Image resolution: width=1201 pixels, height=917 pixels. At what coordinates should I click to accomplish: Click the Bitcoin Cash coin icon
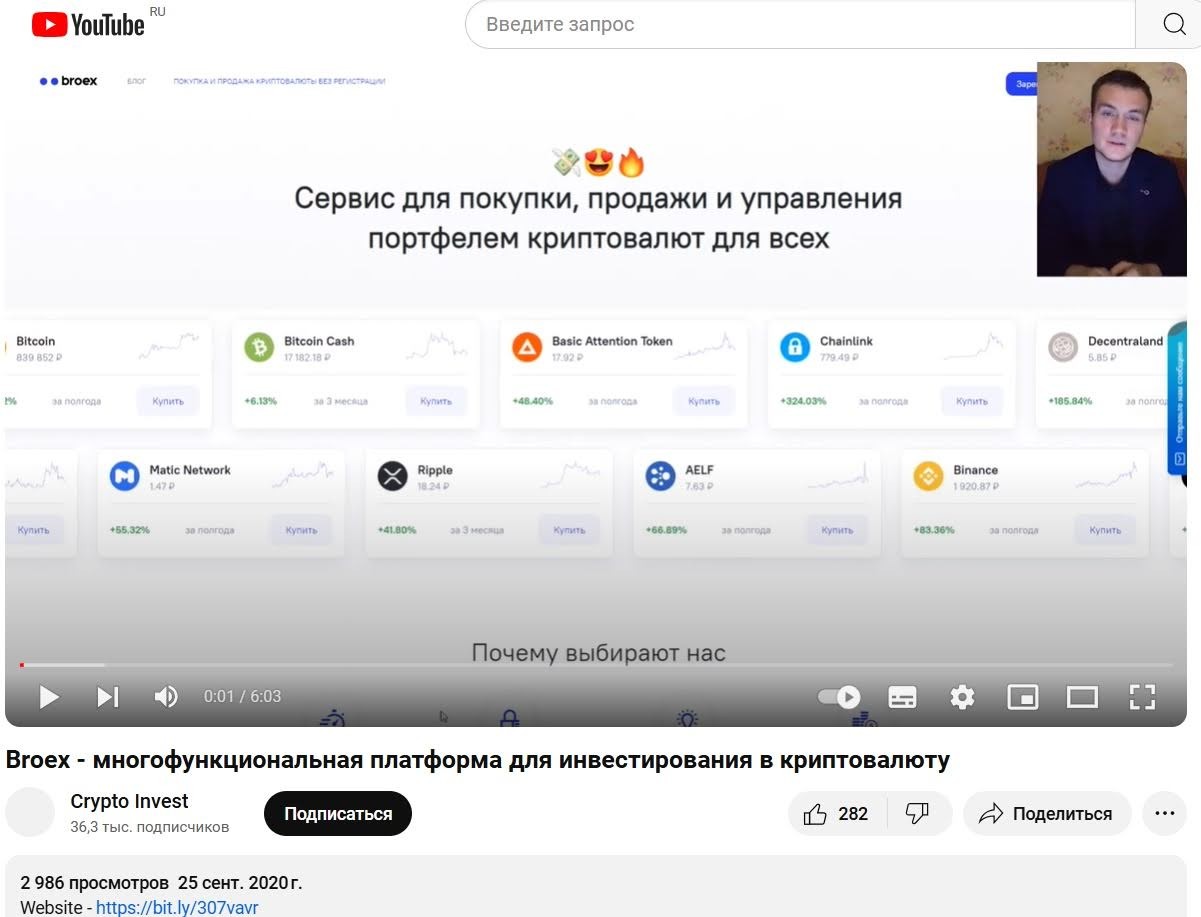(259, 347)
